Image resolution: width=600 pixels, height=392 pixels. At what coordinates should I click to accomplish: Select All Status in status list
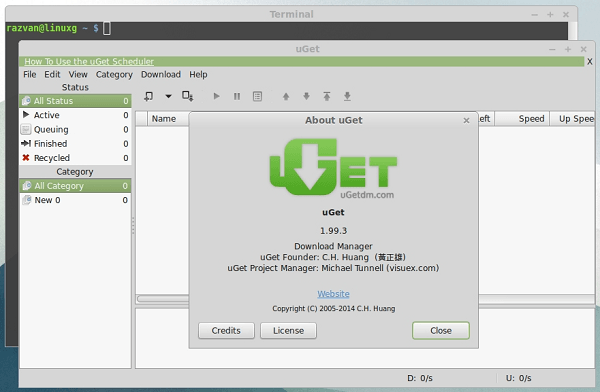pos(75,101)
